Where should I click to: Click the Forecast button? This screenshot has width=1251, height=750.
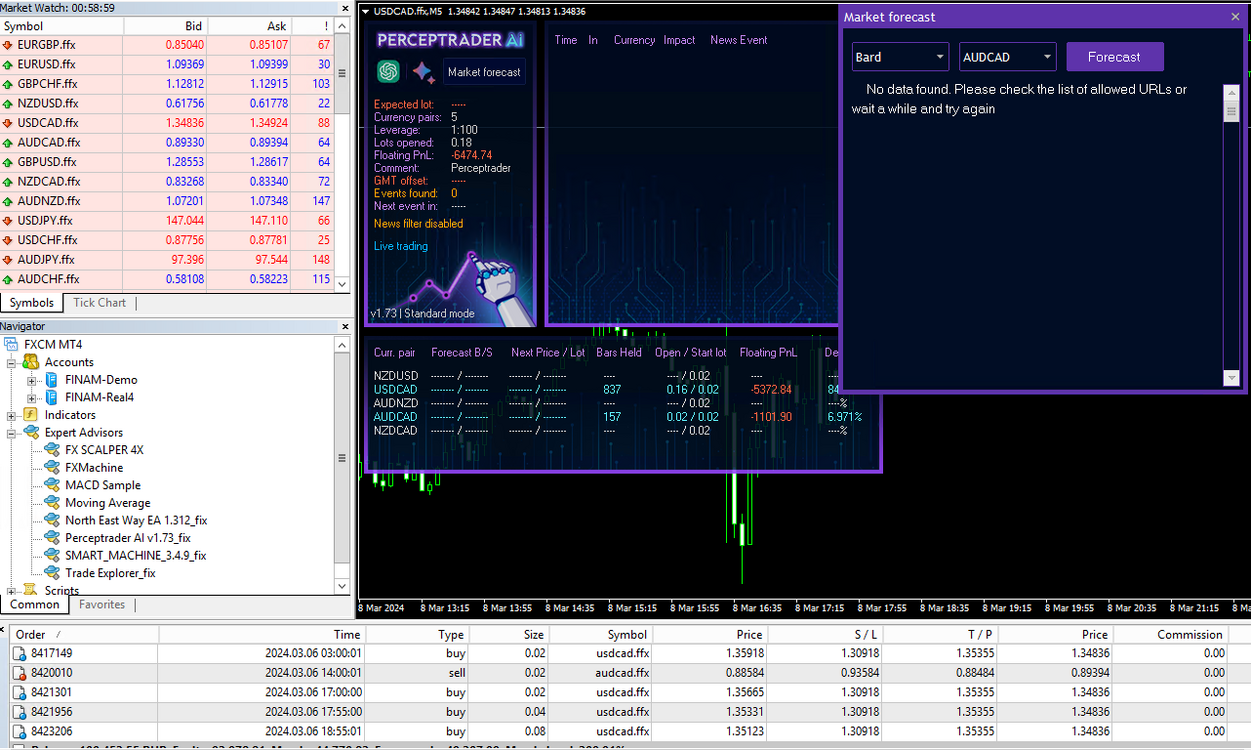point(1115,57)
